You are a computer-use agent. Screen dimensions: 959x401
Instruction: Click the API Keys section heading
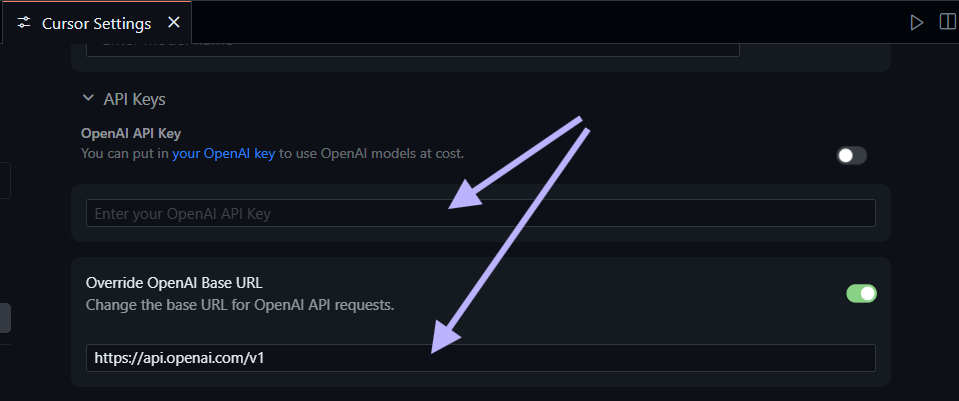(x=134, y=99)
